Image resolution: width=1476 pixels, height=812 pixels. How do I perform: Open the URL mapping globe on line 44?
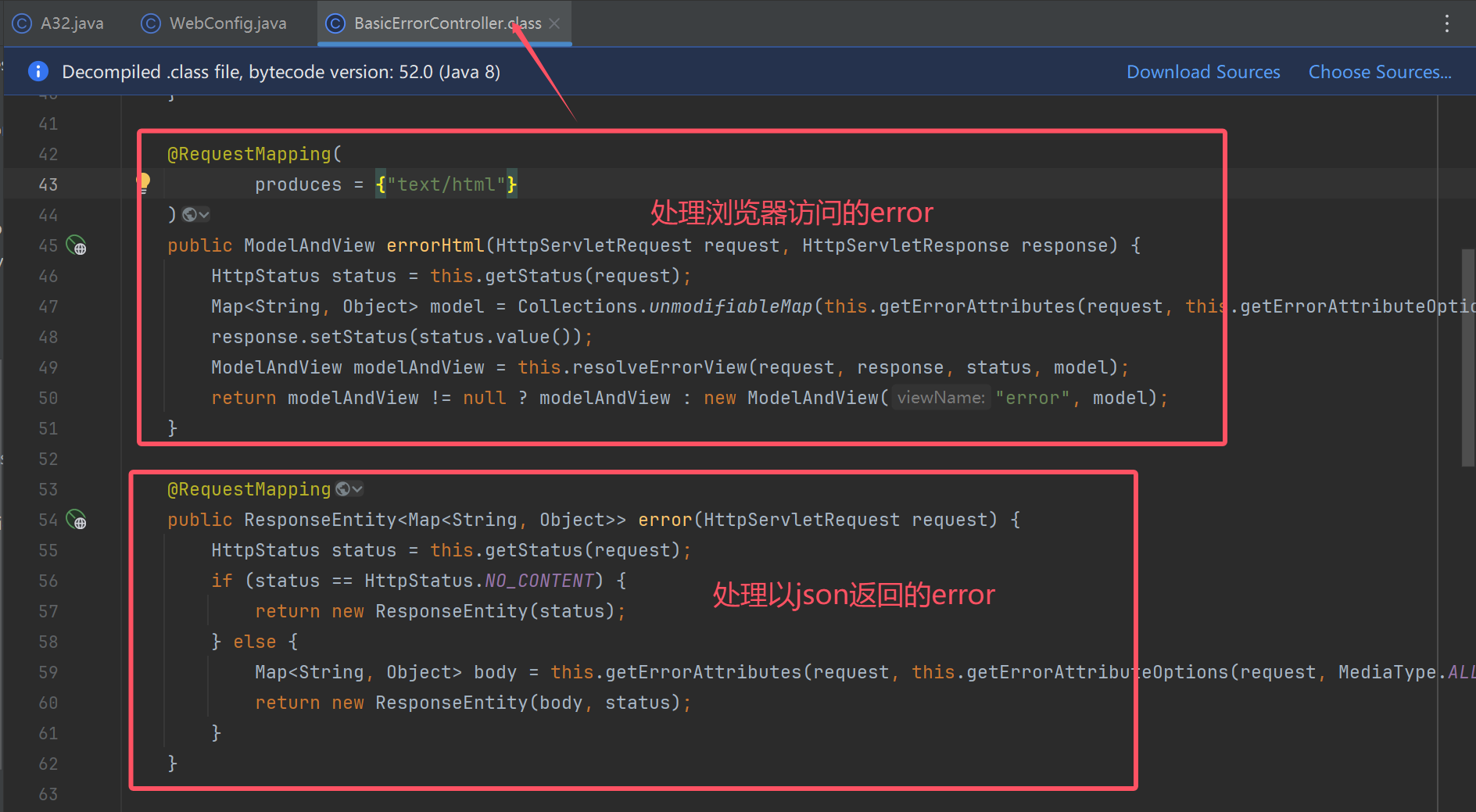(195, 214)
